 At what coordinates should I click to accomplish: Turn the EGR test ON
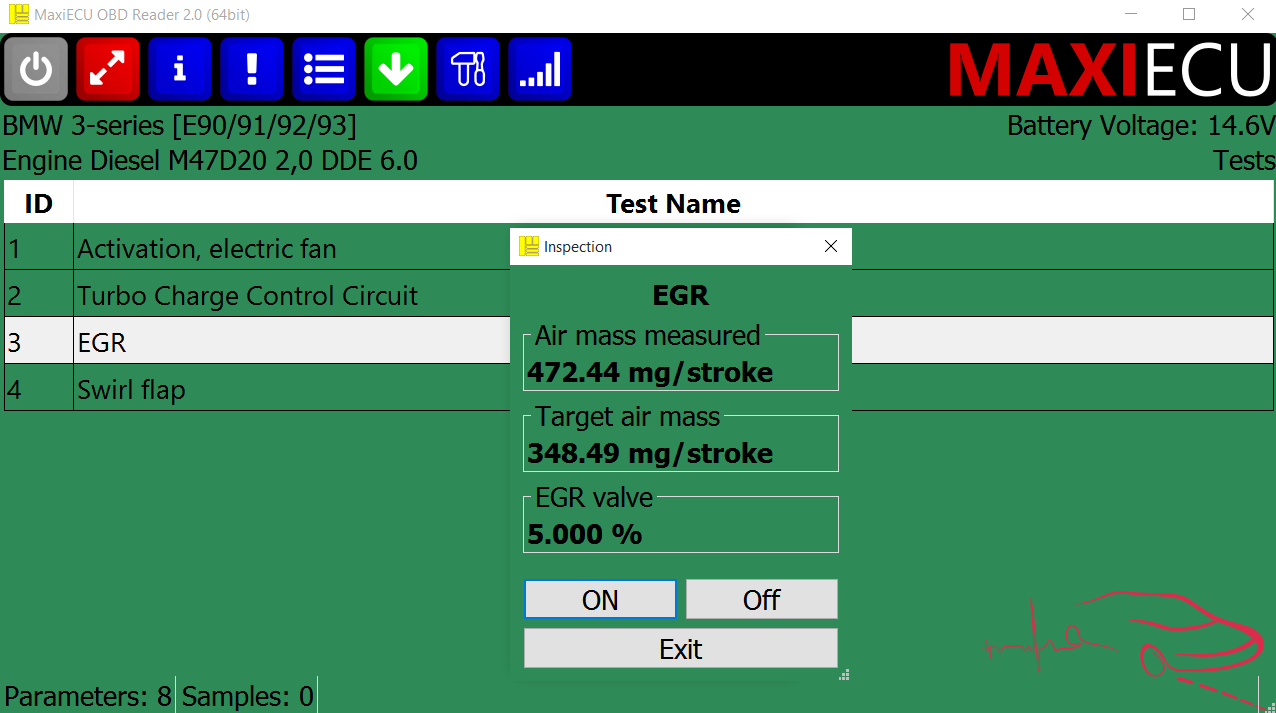[x=600, y=599]
